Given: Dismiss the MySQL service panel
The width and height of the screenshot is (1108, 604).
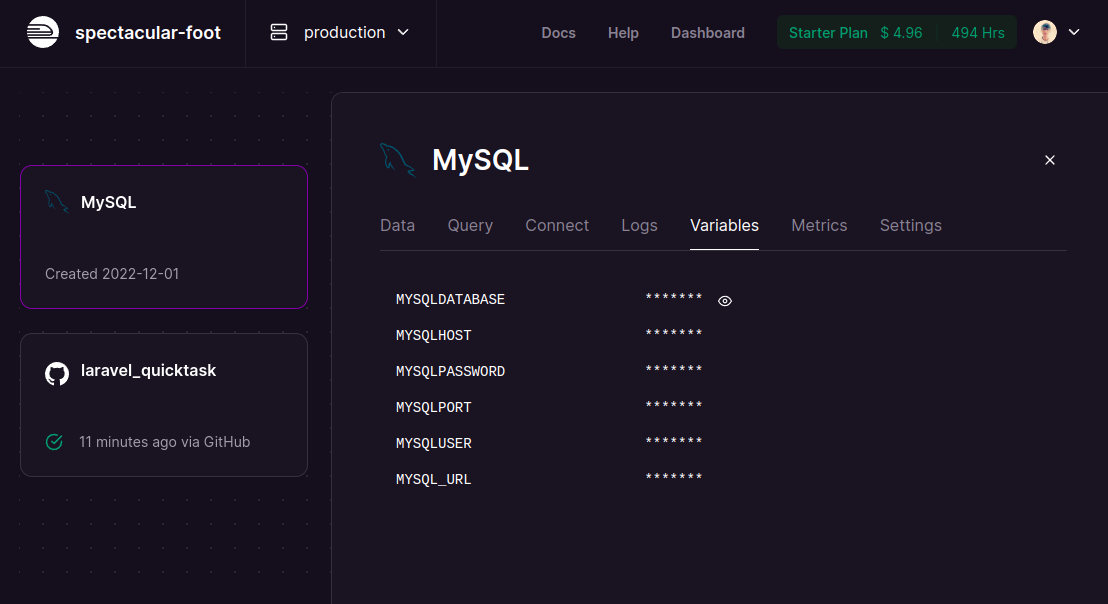Looking at the screenshot, I should pyautogui.click(x=1050, y=160).
